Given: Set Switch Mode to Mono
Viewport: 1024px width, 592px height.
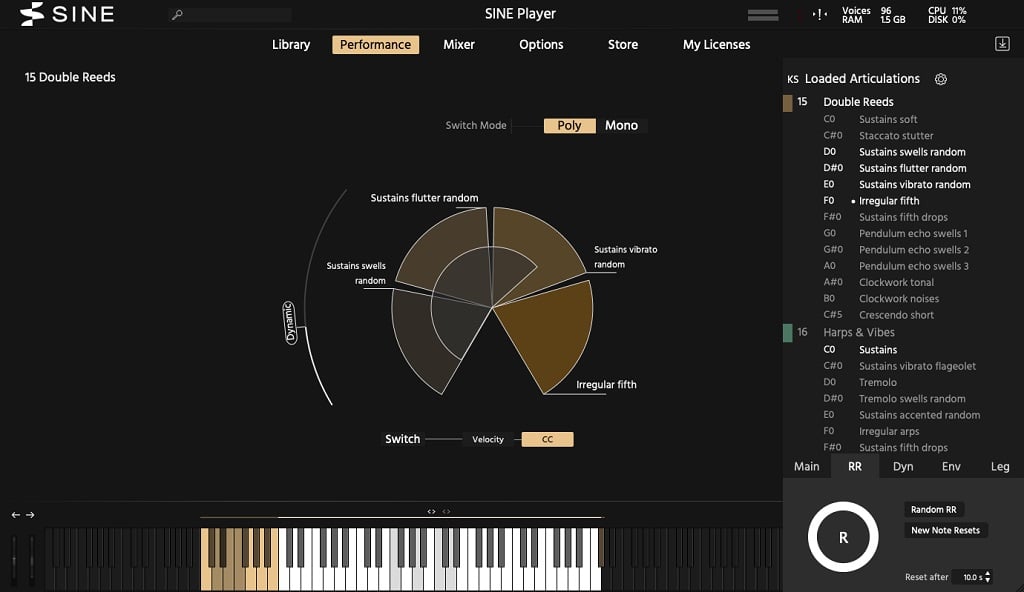Looking at the screenshot, I should click(x=621, y=125).
